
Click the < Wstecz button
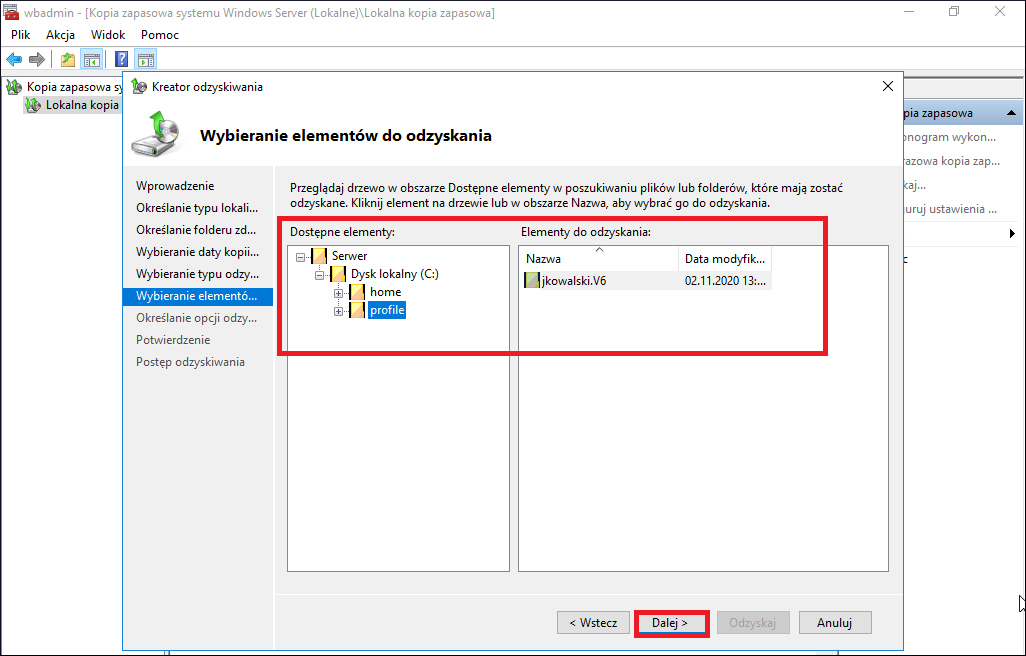(593, 623)
